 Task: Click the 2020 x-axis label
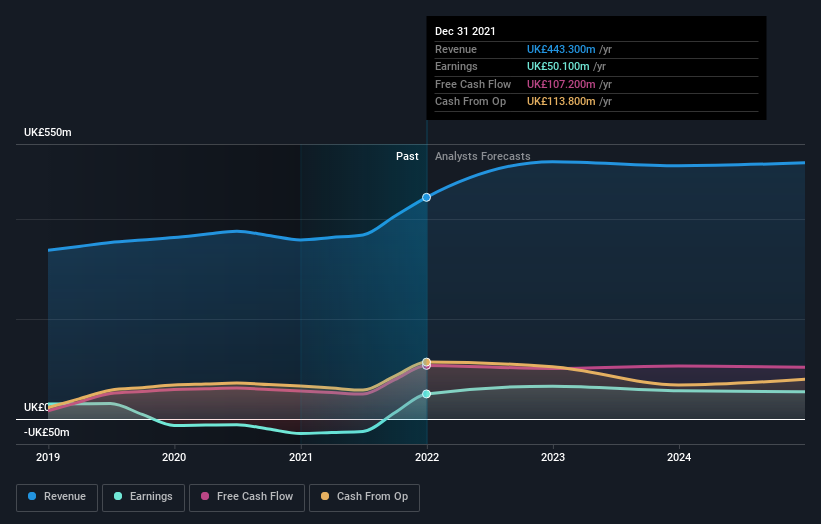pyautogui.click(x=174, y=457)
